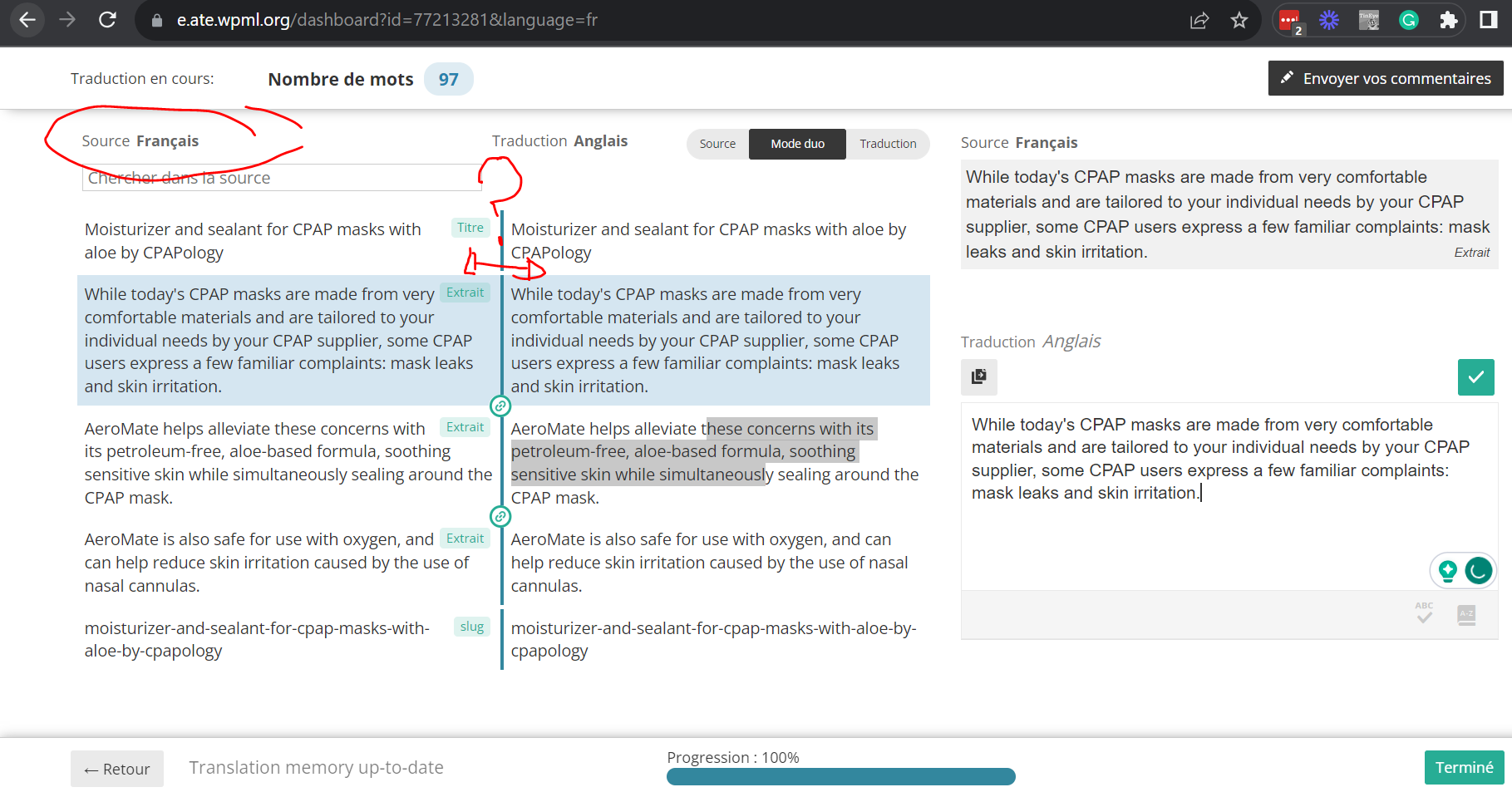
Task: Select source title 'Moisturizer and sealant' segment
Action: [x=253, y=241]
